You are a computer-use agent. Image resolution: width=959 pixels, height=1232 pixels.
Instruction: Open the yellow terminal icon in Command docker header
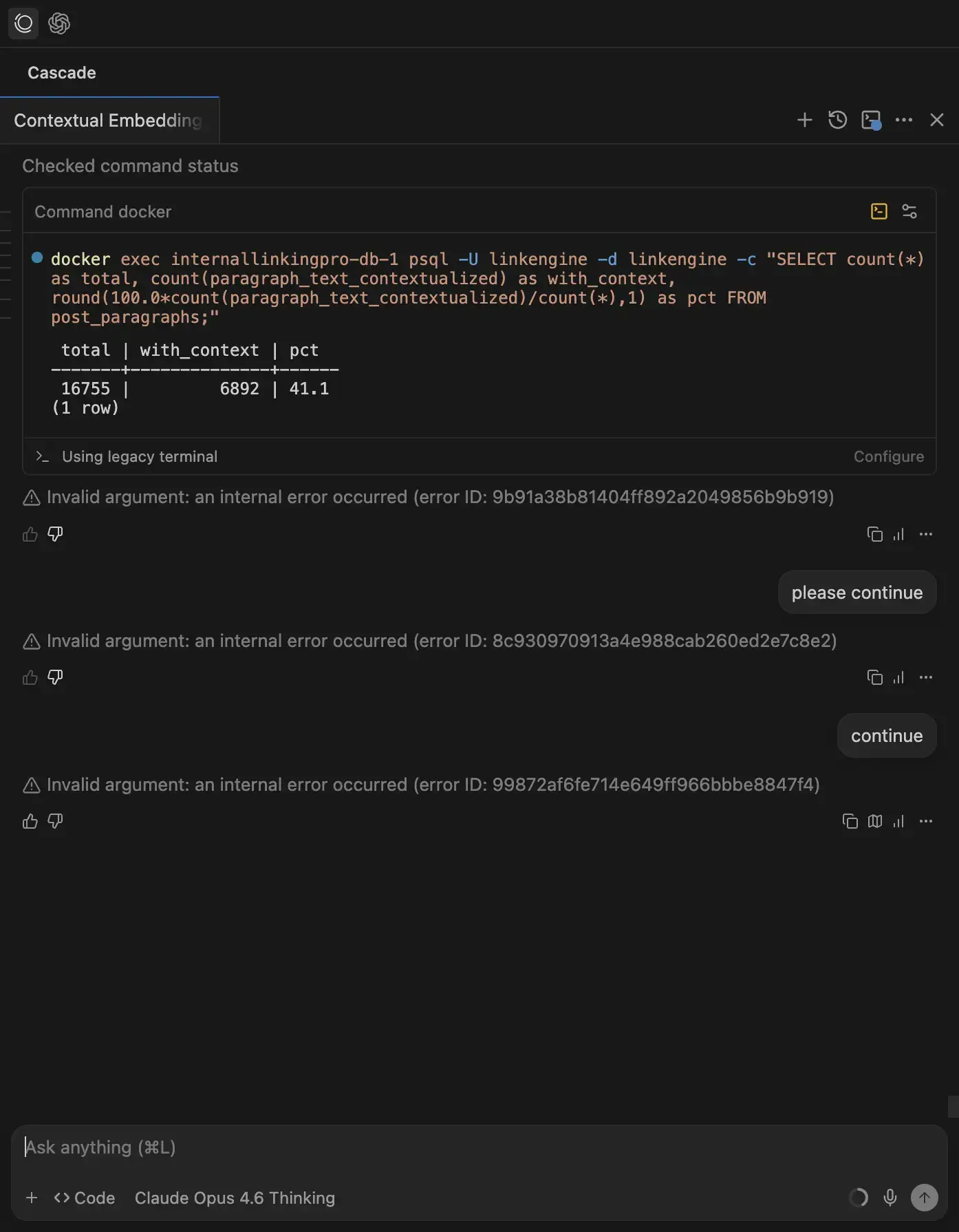coord(879,211)
